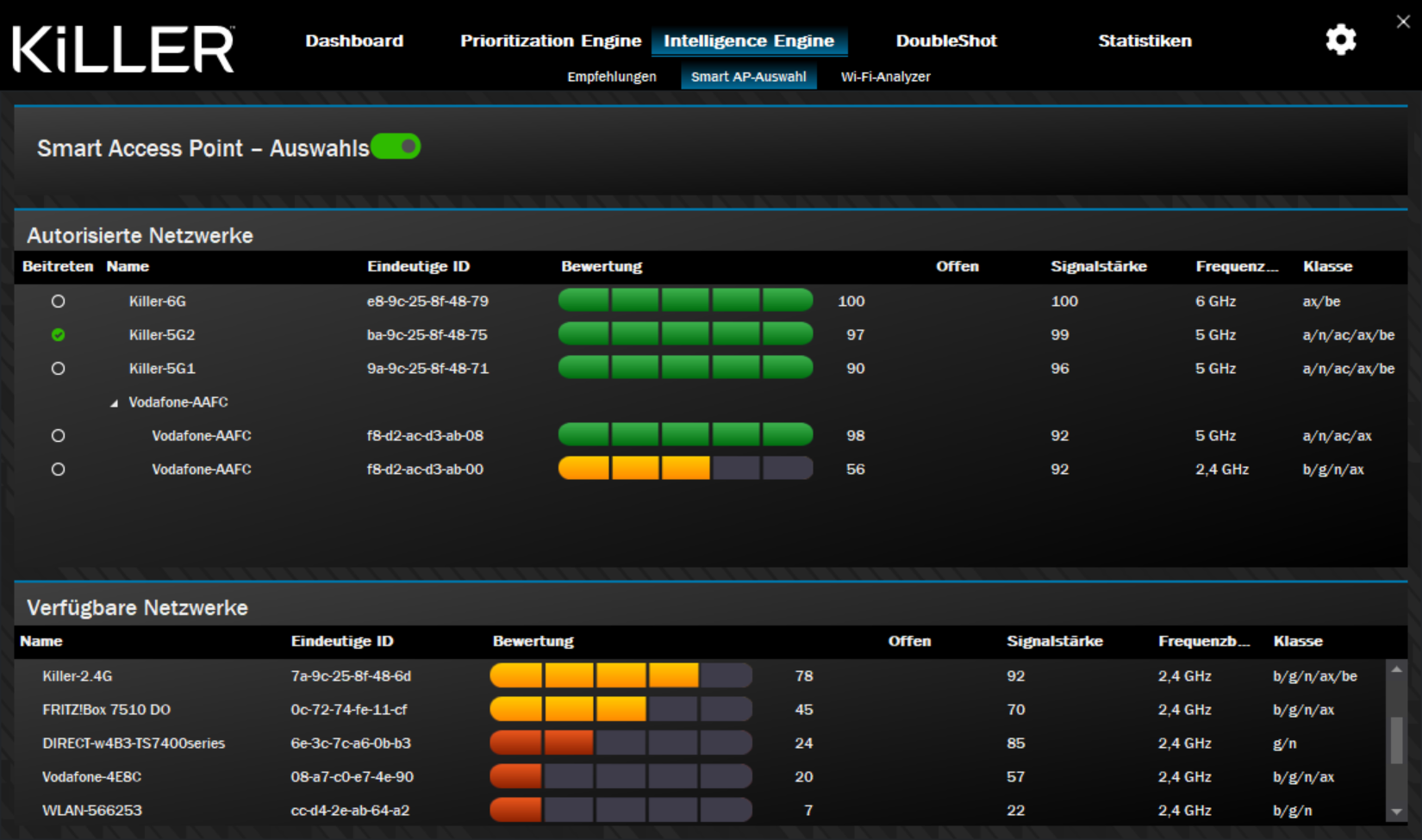The image size is (1422, 840).
Task: Click the ID ba-9c-25-8f-48-75
Action: [x=427, y=335]
